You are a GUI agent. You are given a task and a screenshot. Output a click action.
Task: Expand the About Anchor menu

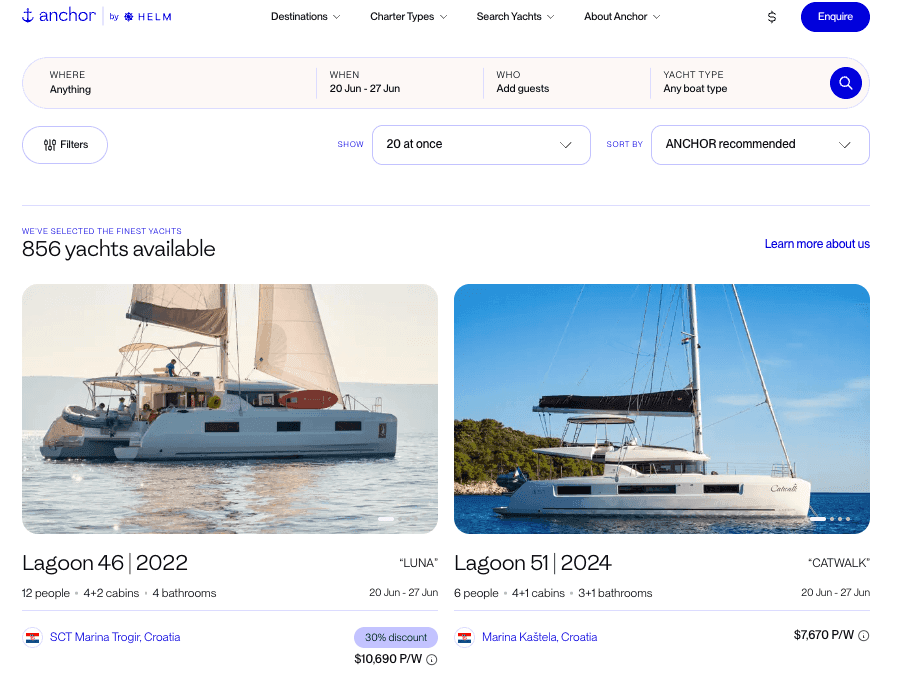[622, 17]
